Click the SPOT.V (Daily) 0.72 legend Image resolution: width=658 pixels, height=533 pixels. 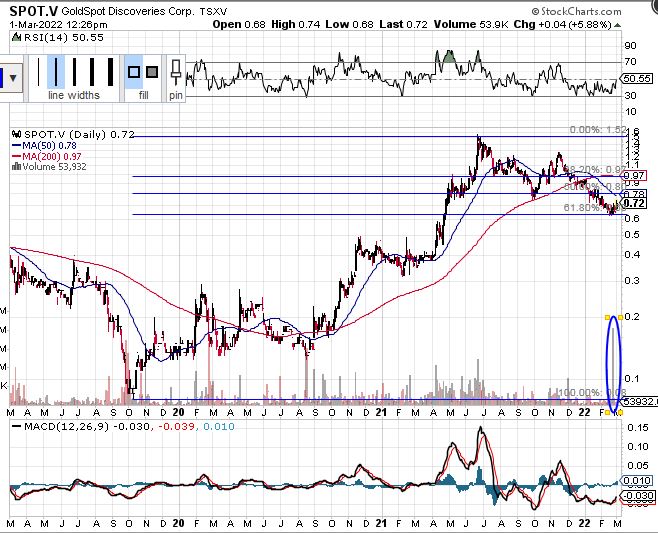coord(79,134)
